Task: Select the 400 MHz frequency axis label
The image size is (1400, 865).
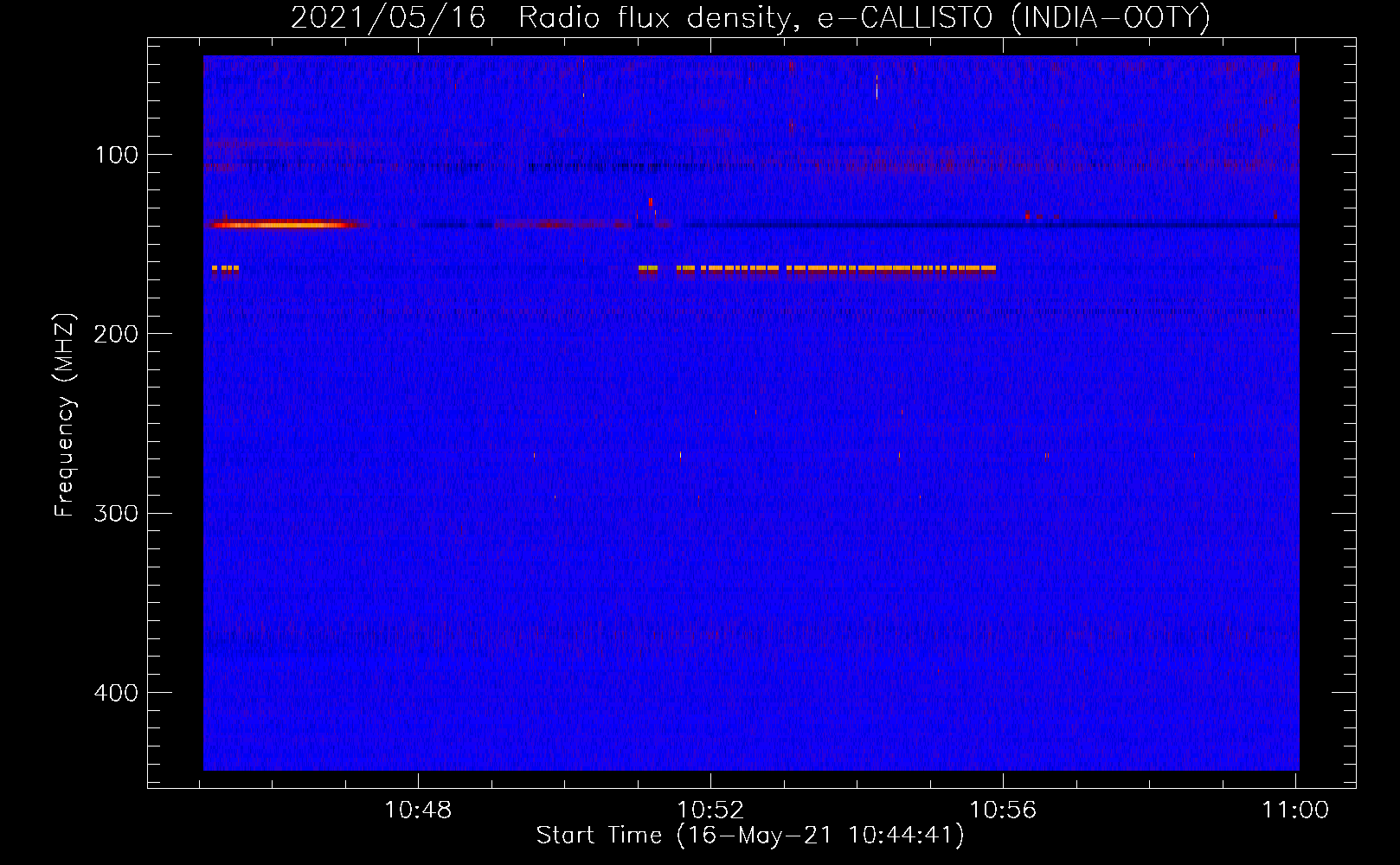Action: coord(117,693)
